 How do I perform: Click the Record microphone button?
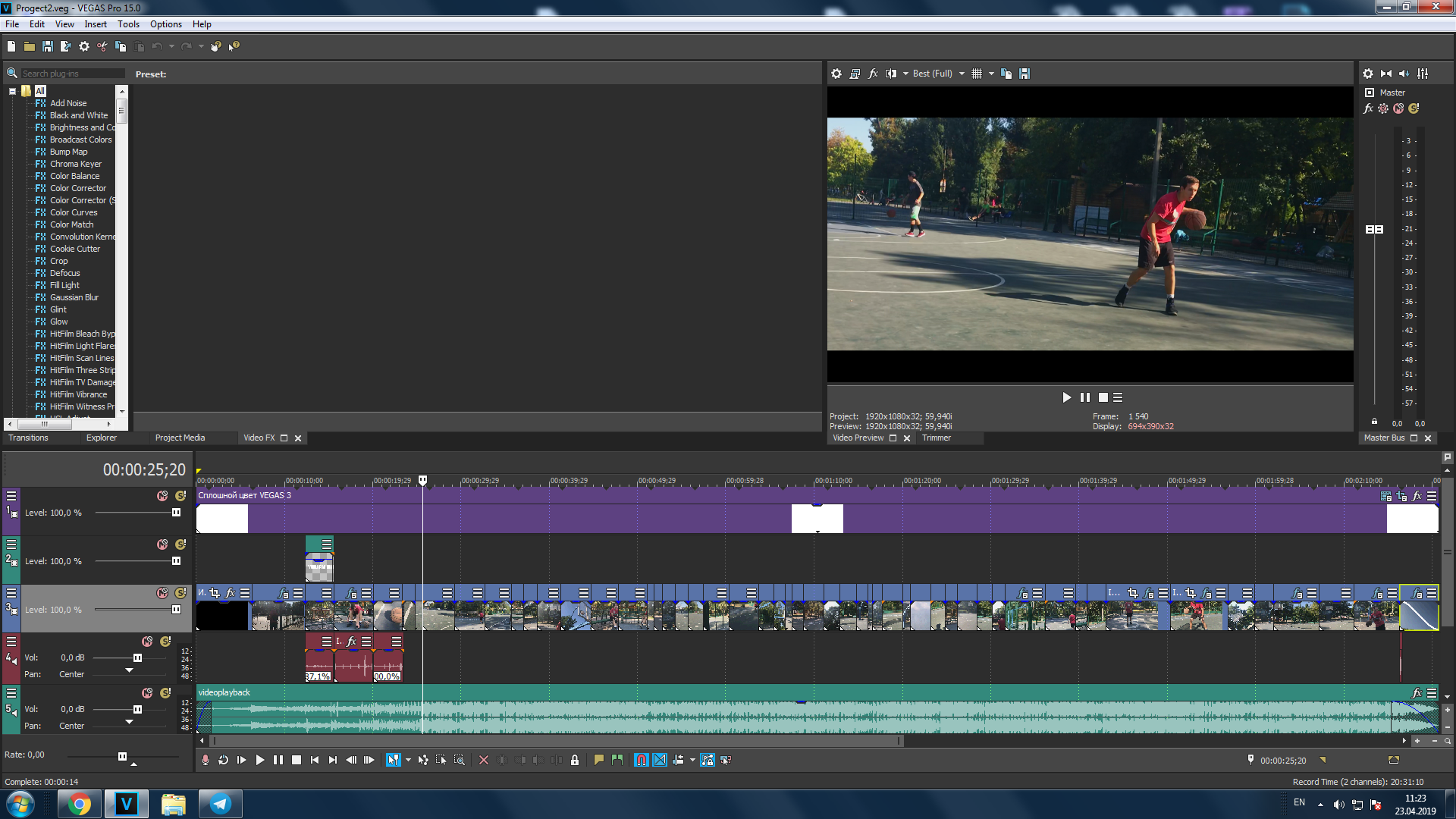click(x=206, y=760)
